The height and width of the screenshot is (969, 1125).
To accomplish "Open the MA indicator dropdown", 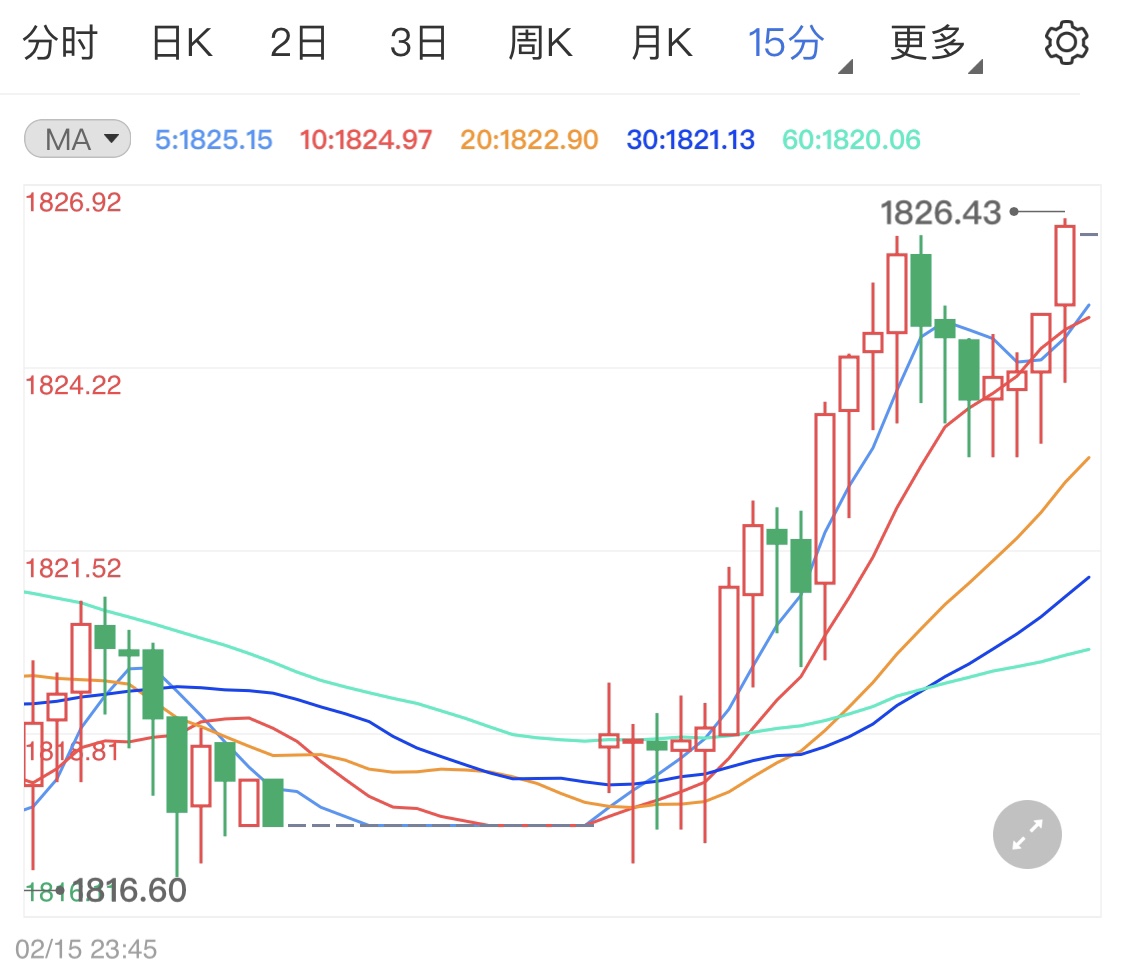I will pos(76,139).
